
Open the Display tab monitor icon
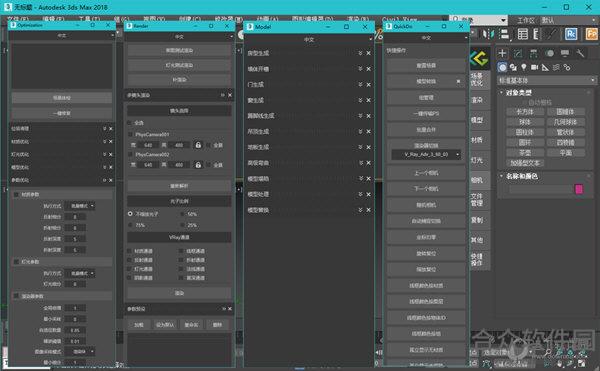pyautogui.click(x=565, y=53)
